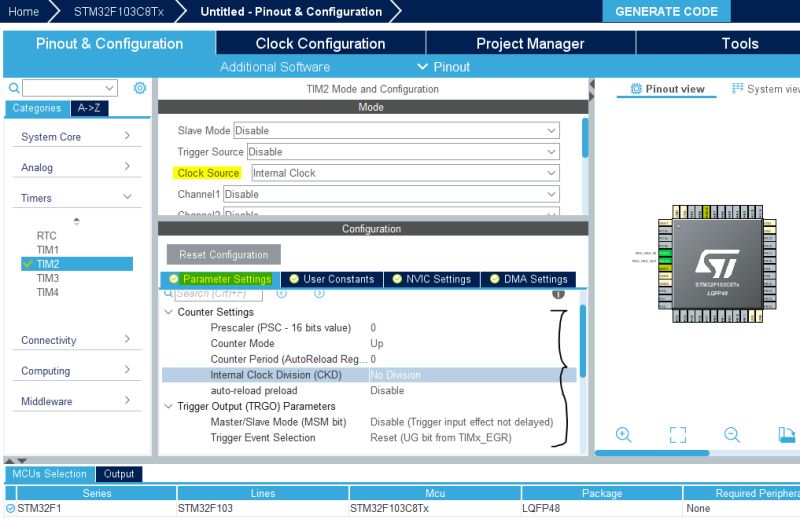
Task: Click auto-reload preload Disable value
Action: pos(387,390)
